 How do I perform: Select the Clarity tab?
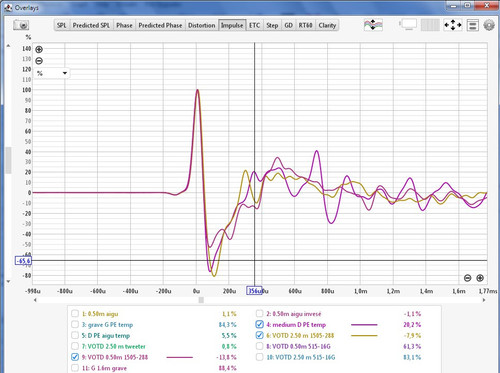pyautogui.click(x=327, y=25)
